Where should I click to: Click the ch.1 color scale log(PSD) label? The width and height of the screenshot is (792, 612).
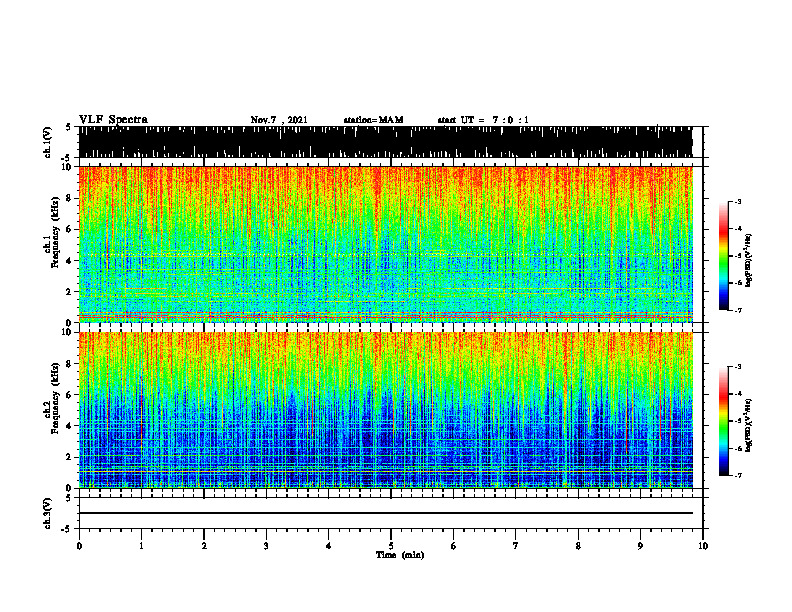click(749, 260)
